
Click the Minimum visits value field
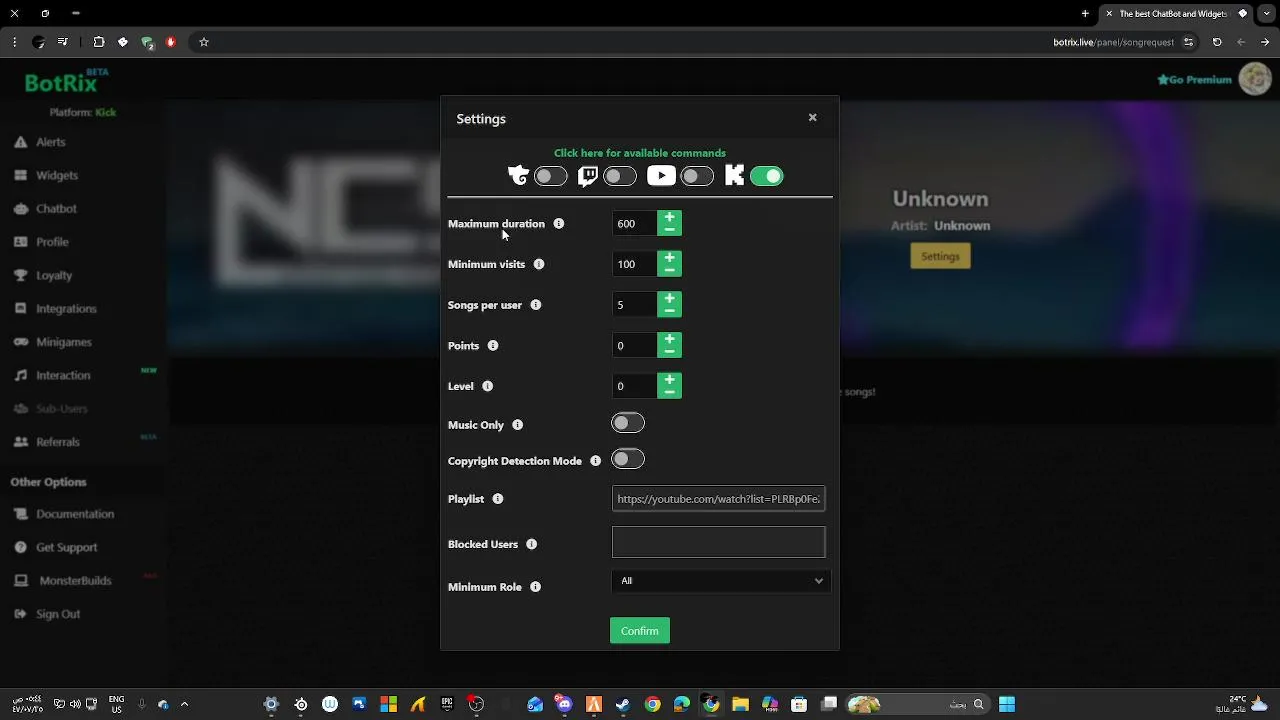coord(634,264)
